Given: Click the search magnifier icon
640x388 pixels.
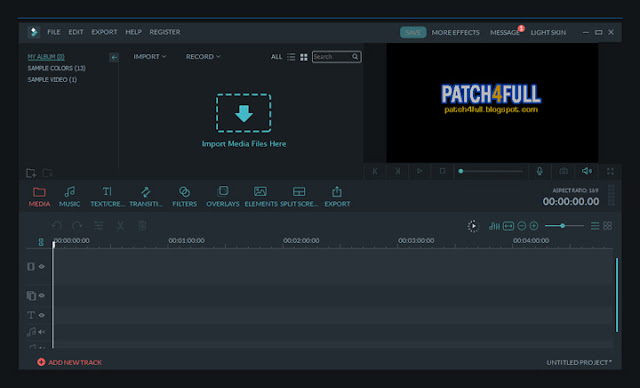Looking at the screenshot, I should pyautogui.click(x=355, y=57).
